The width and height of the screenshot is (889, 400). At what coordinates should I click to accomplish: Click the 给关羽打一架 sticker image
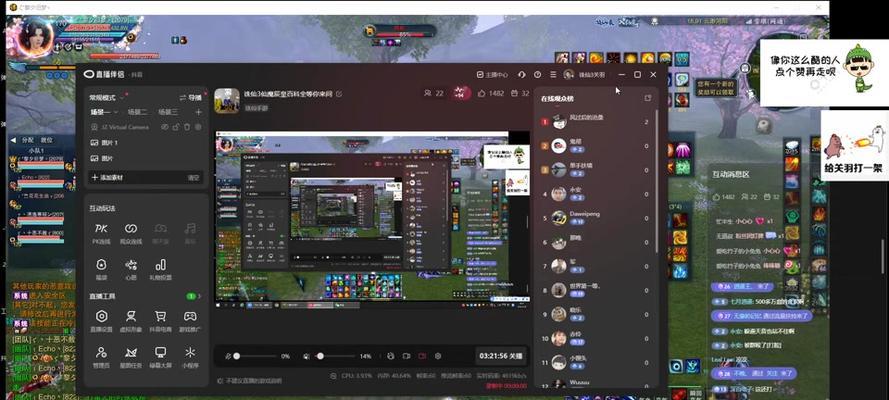click(x=855, y=146)
